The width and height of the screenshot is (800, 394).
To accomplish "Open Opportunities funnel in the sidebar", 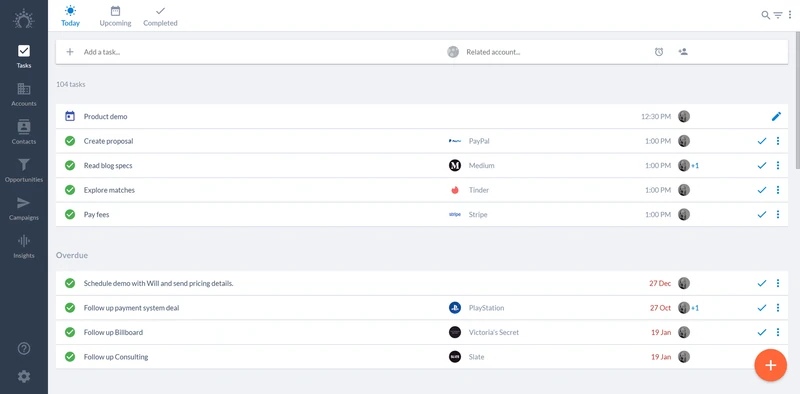I will (23, 170).
